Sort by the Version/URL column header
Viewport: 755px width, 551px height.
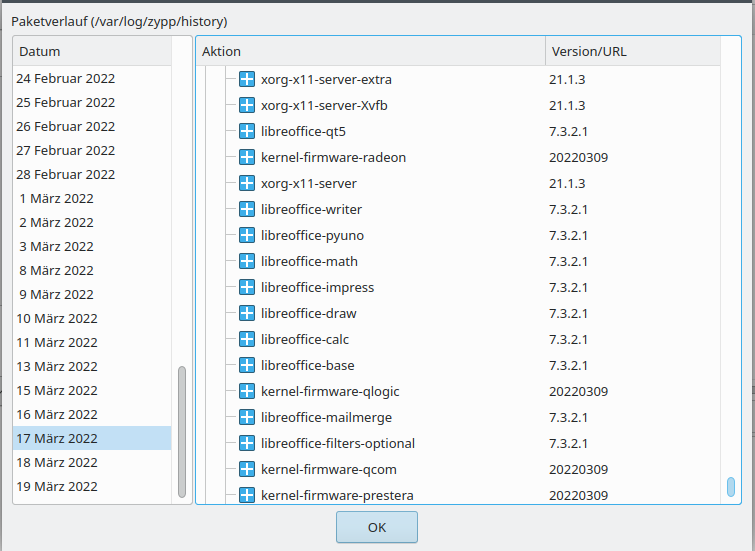pyautogui.click(x=633, y=51)
